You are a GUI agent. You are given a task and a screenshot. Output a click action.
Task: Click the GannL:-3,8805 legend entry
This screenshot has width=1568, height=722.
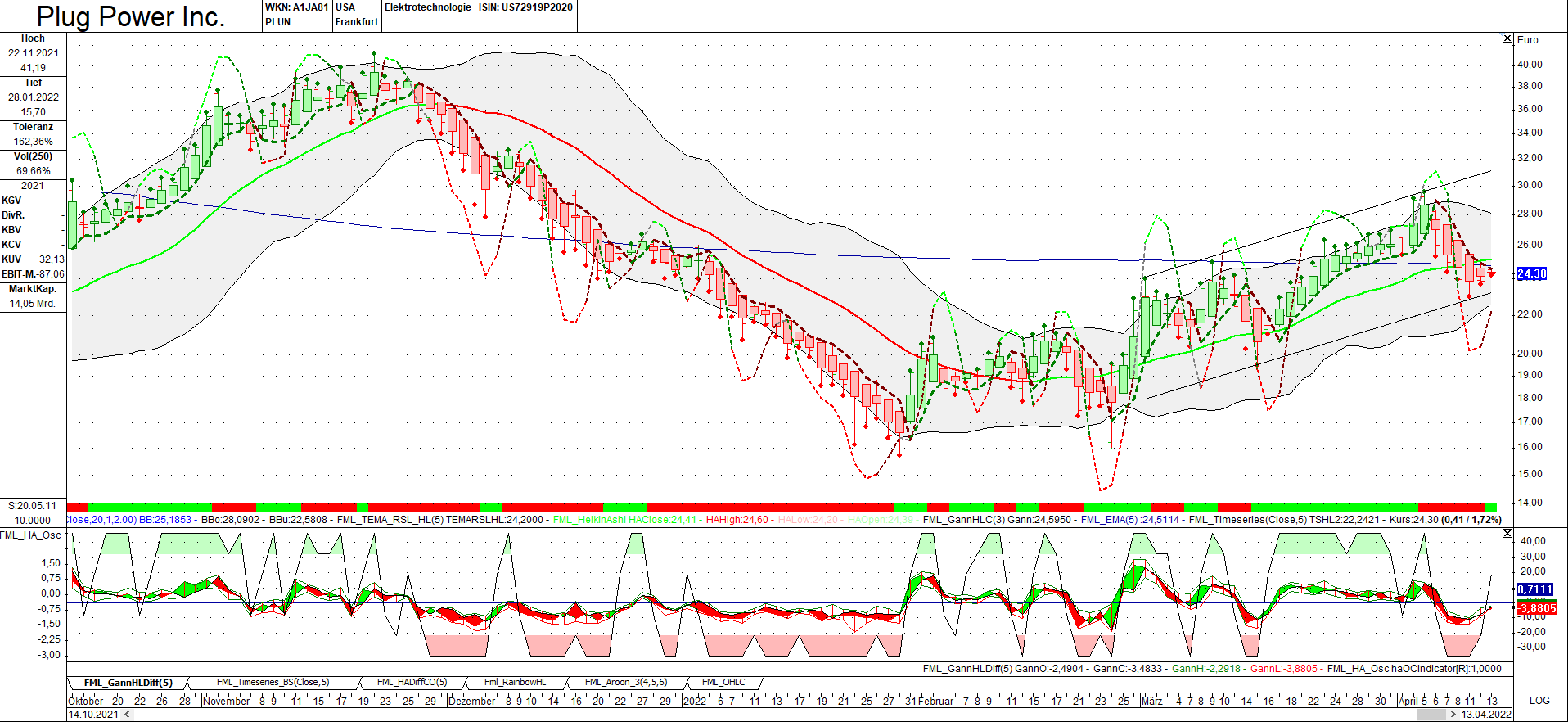coord(1284,669)
